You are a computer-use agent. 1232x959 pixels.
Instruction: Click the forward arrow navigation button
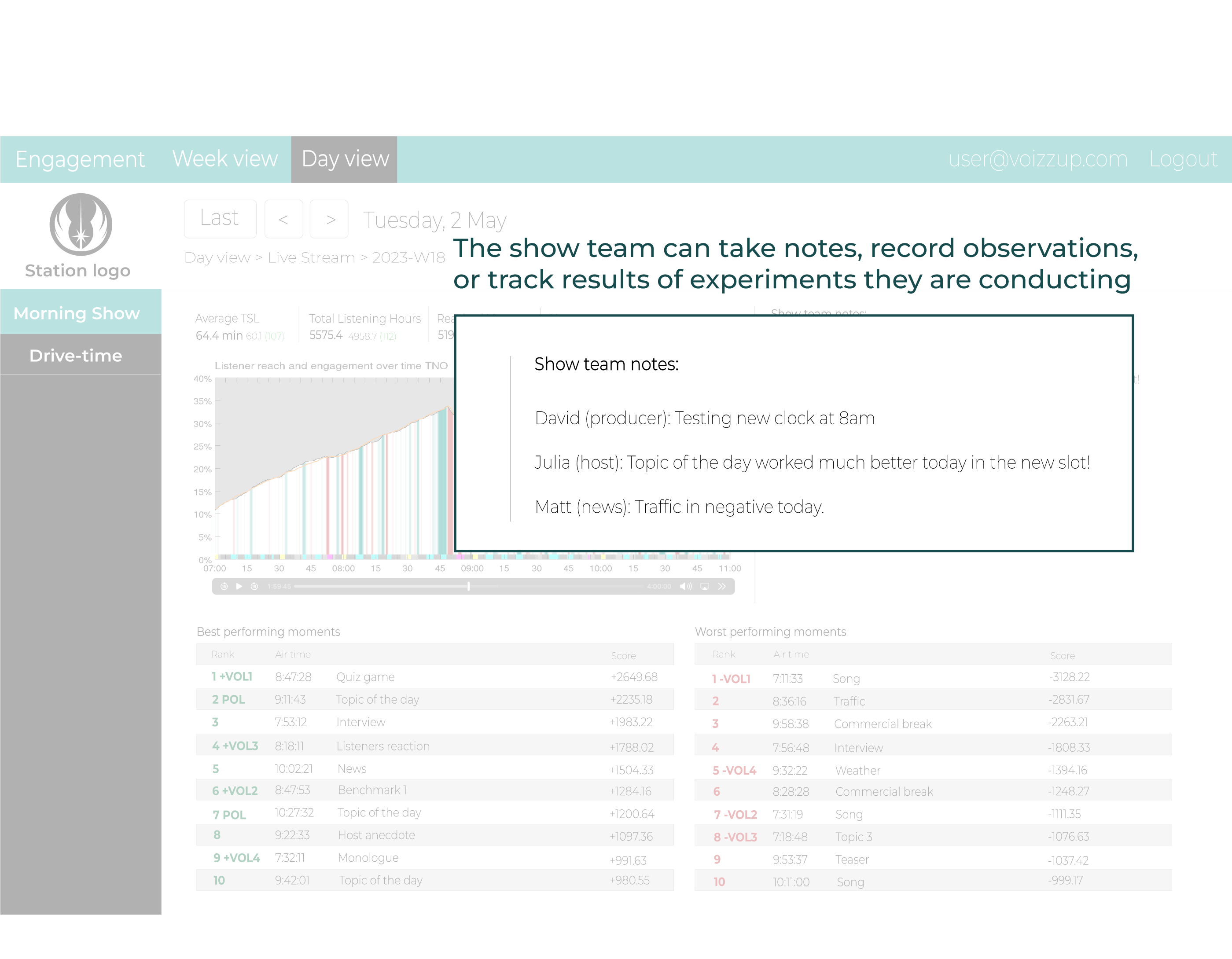pyautogui.click(x=330, y=218)
